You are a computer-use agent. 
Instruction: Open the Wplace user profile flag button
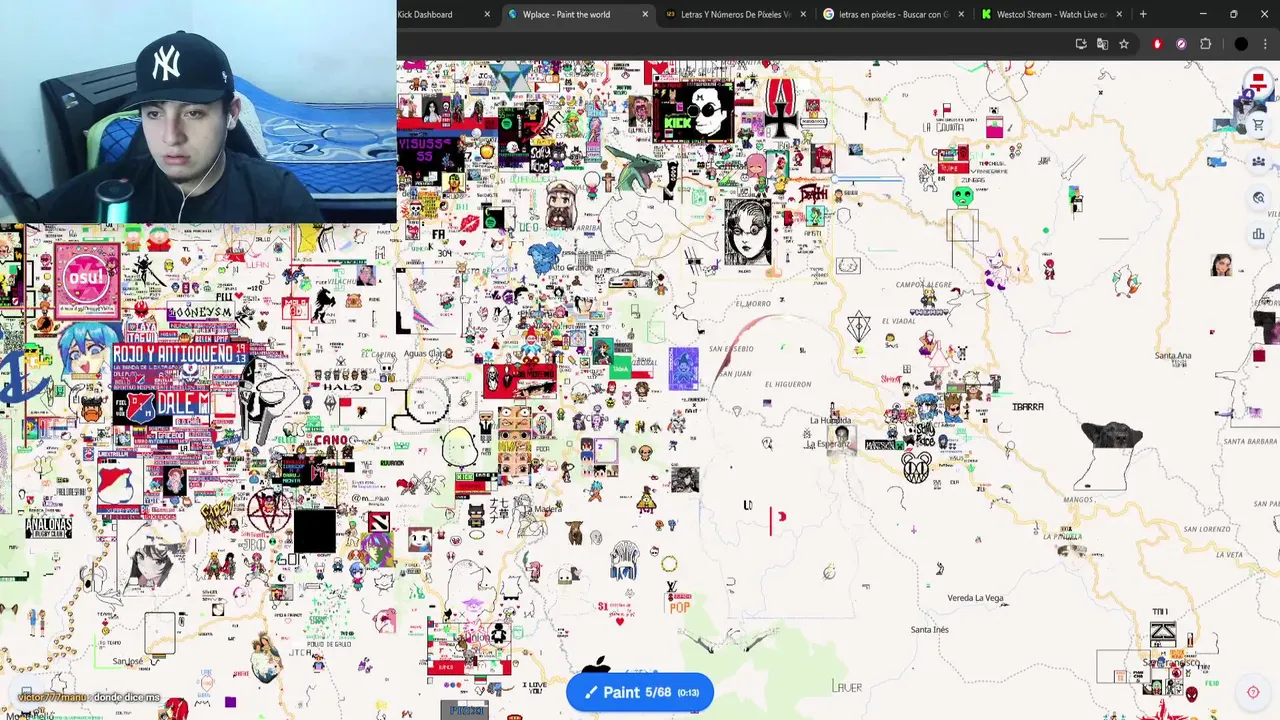[1258, 85]
